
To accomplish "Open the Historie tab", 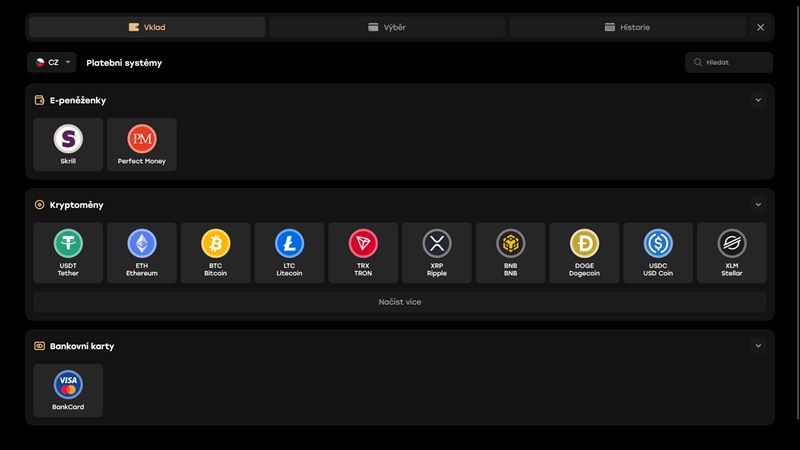I will tap(628, 27).
